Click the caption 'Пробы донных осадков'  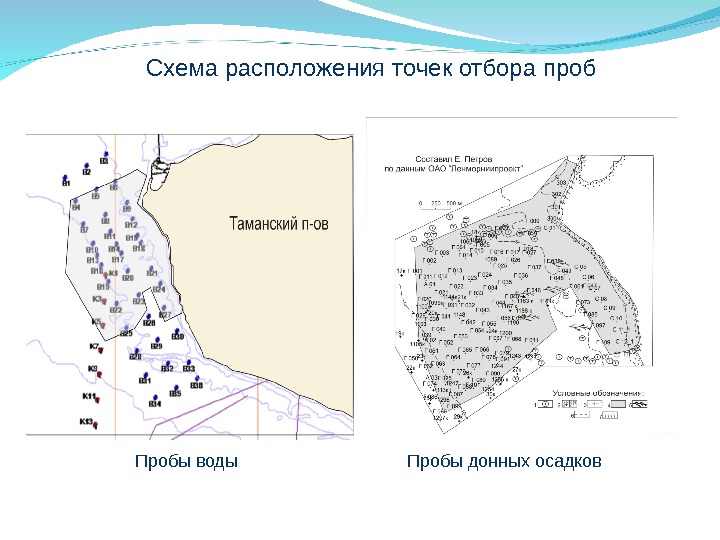(x=504, y=461)
